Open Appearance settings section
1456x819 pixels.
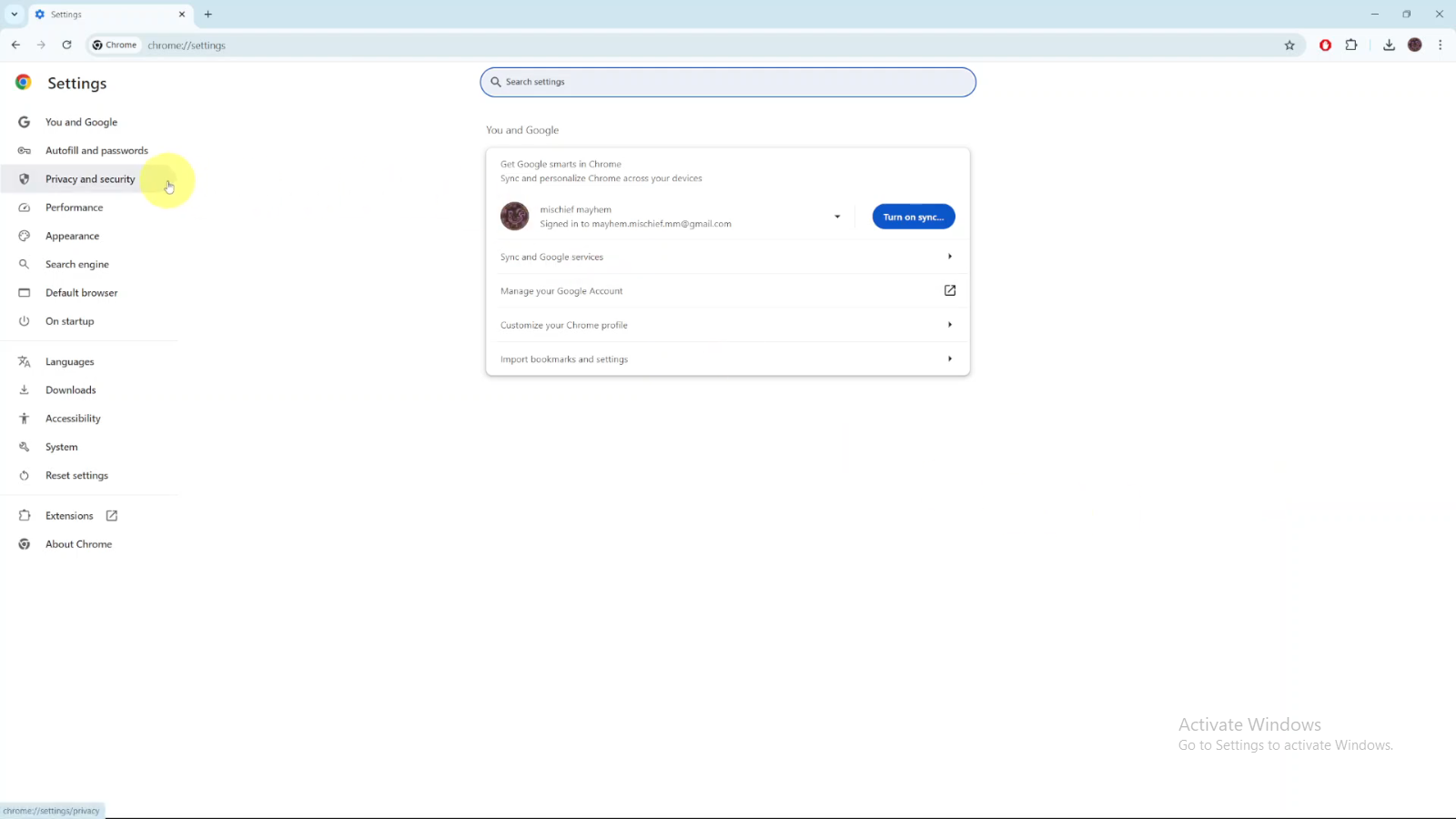[91, 236]
